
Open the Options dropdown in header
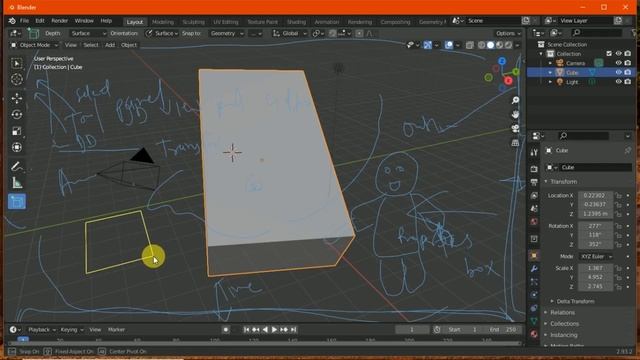[x=508, y=33]
